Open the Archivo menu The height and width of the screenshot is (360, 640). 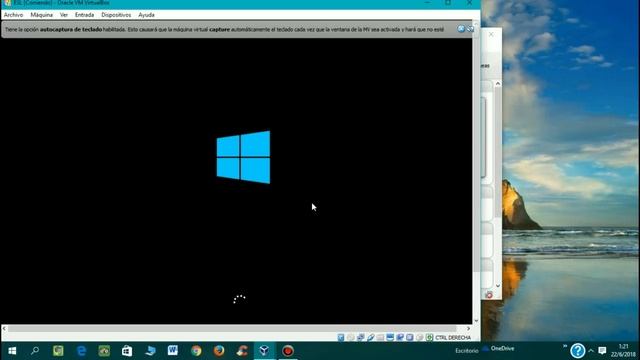13,15
